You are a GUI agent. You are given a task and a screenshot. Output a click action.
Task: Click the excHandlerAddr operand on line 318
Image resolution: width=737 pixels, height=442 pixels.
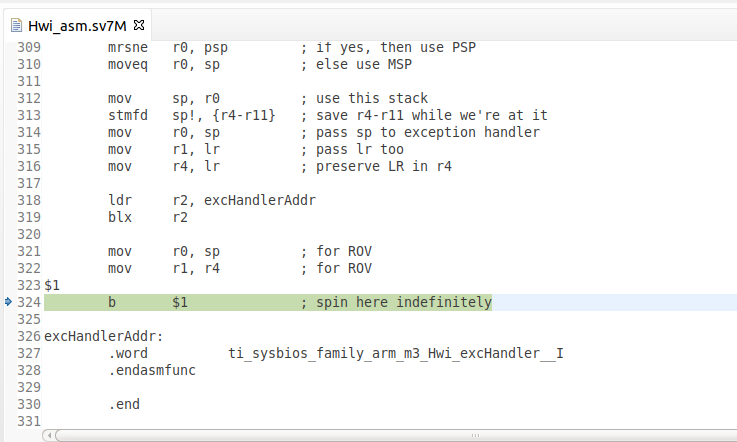coord(260,199)
